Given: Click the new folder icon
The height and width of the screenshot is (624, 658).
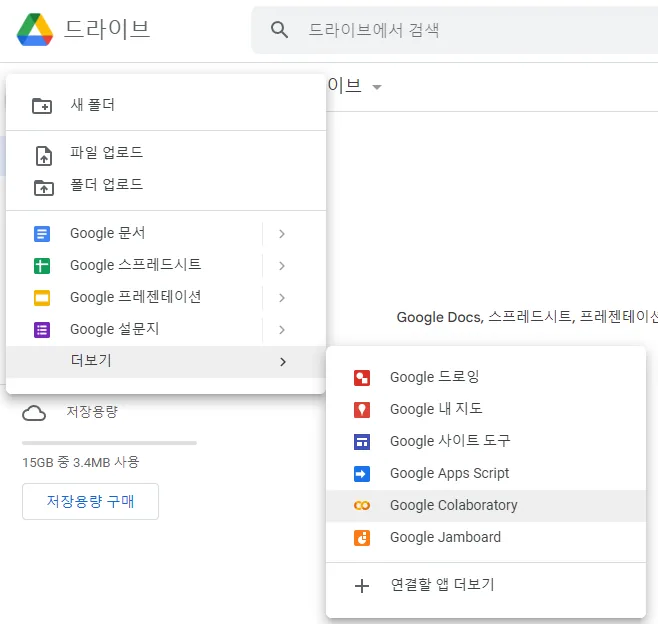Looking at the screenshot, I should 42,105.
